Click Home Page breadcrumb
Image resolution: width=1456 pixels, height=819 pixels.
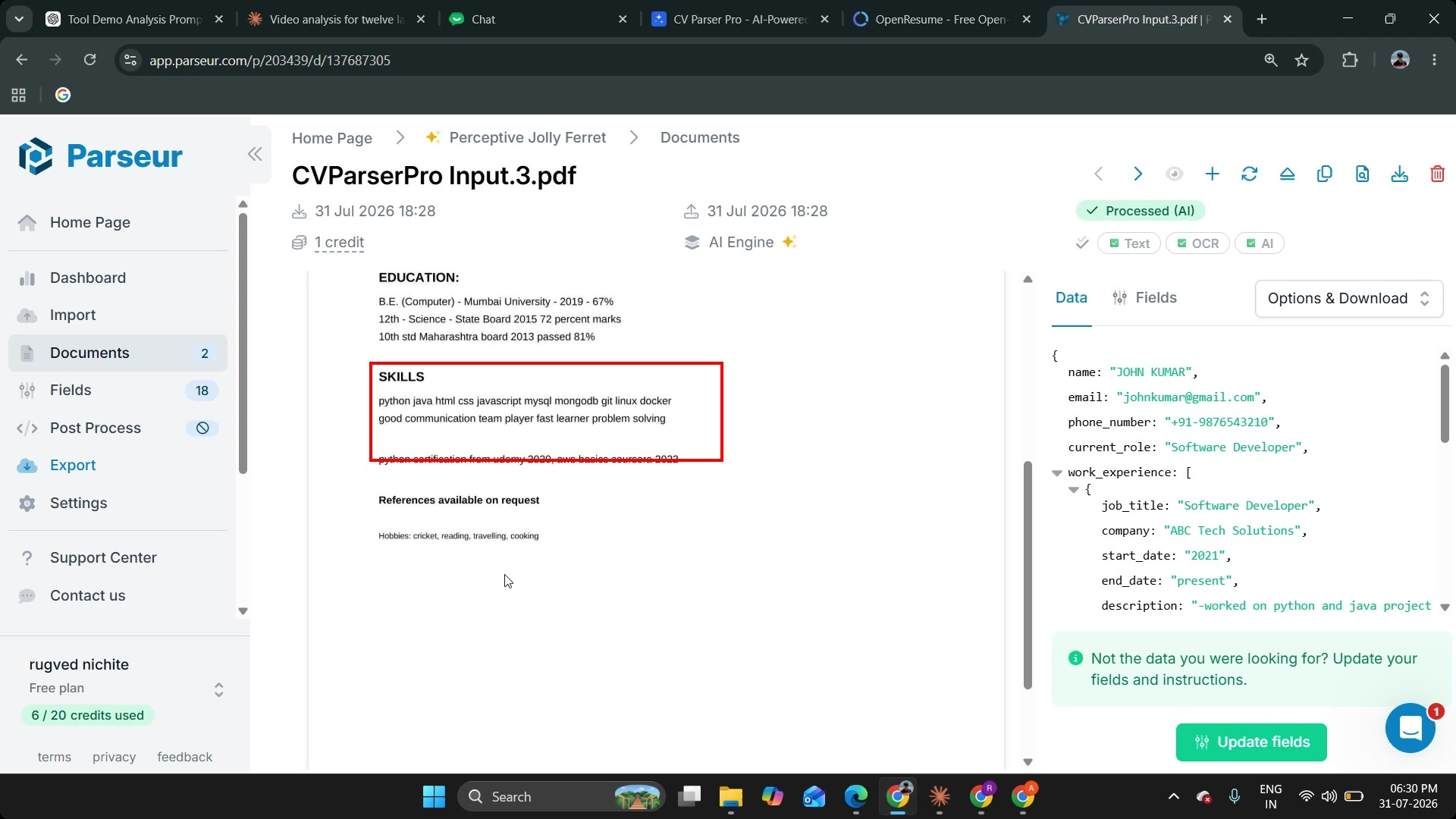click(331, 138)
